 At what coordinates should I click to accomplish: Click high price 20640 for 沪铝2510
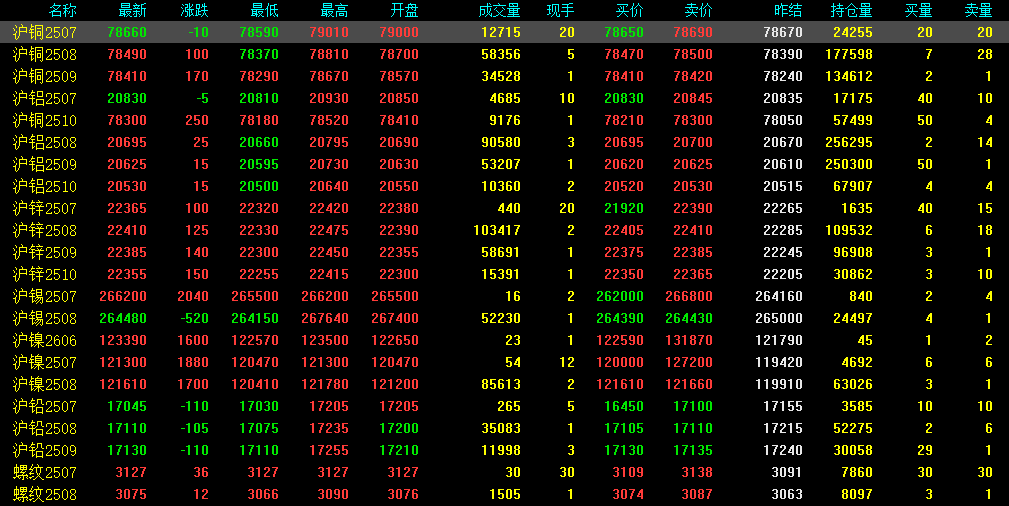[329, 186]
